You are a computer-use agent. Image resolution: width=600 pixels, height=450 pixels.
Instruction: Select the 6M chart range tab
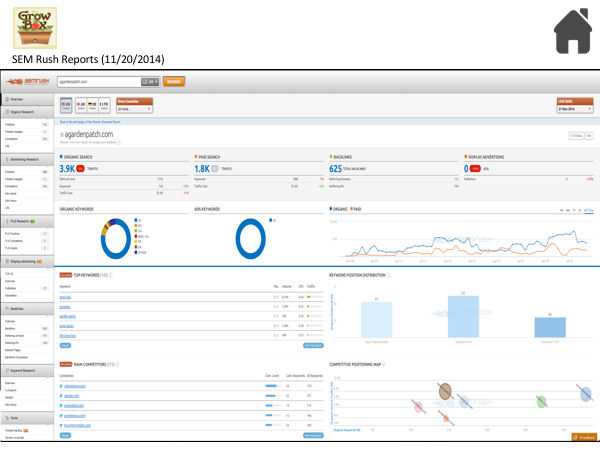(568, 210)
